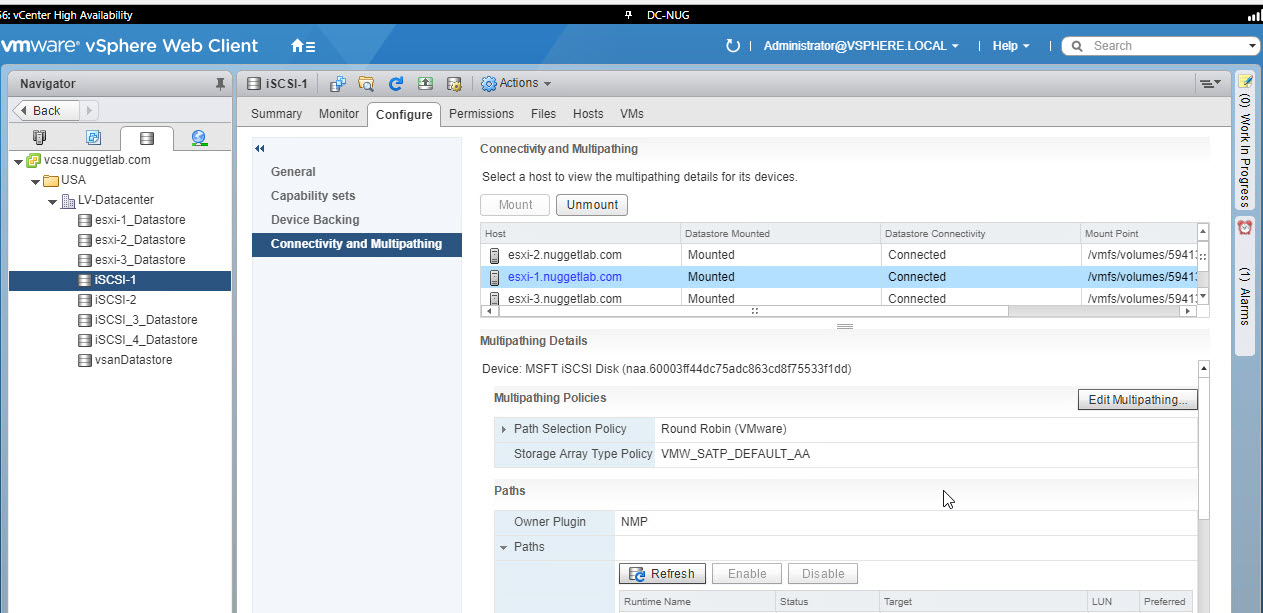Click the global refresh icon in header
Screen dimensions: 1263x613
(x=733, y=46)
